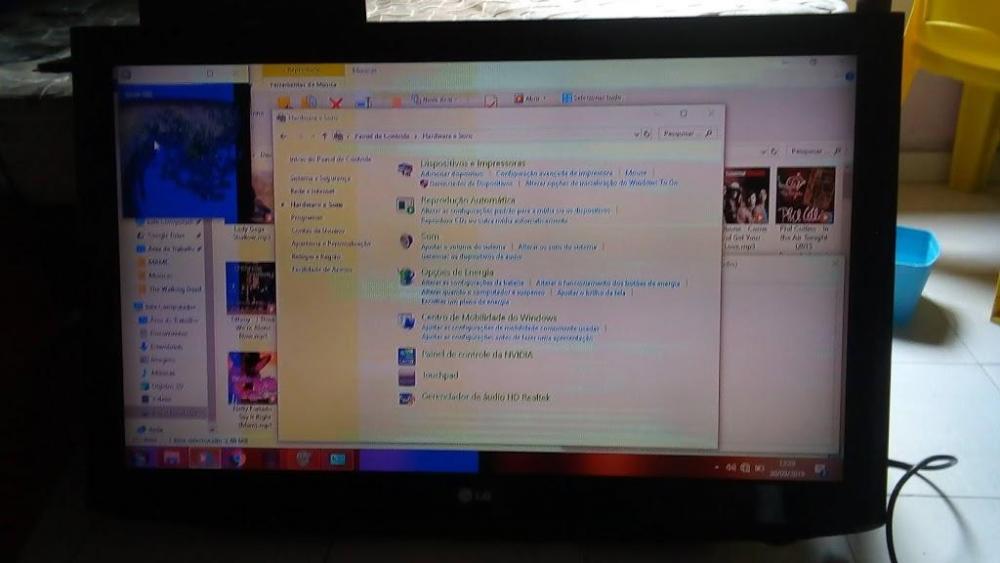Go up one level in Control Panel

pyautogui.click(x=324, y=136)
